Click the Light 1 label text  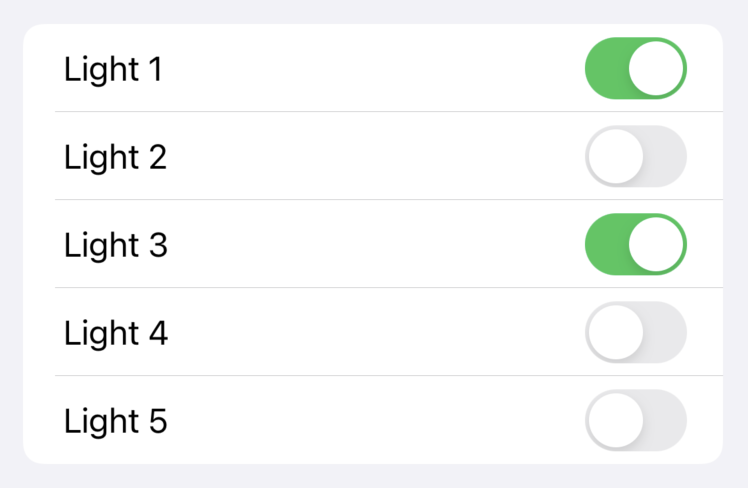tap(113, 70)
